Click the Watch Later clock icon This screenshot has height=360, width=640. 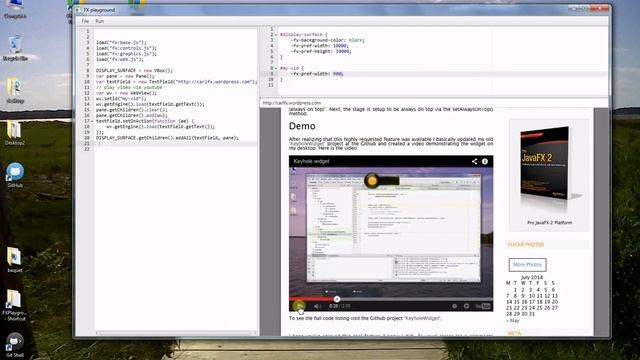(454, 306)
